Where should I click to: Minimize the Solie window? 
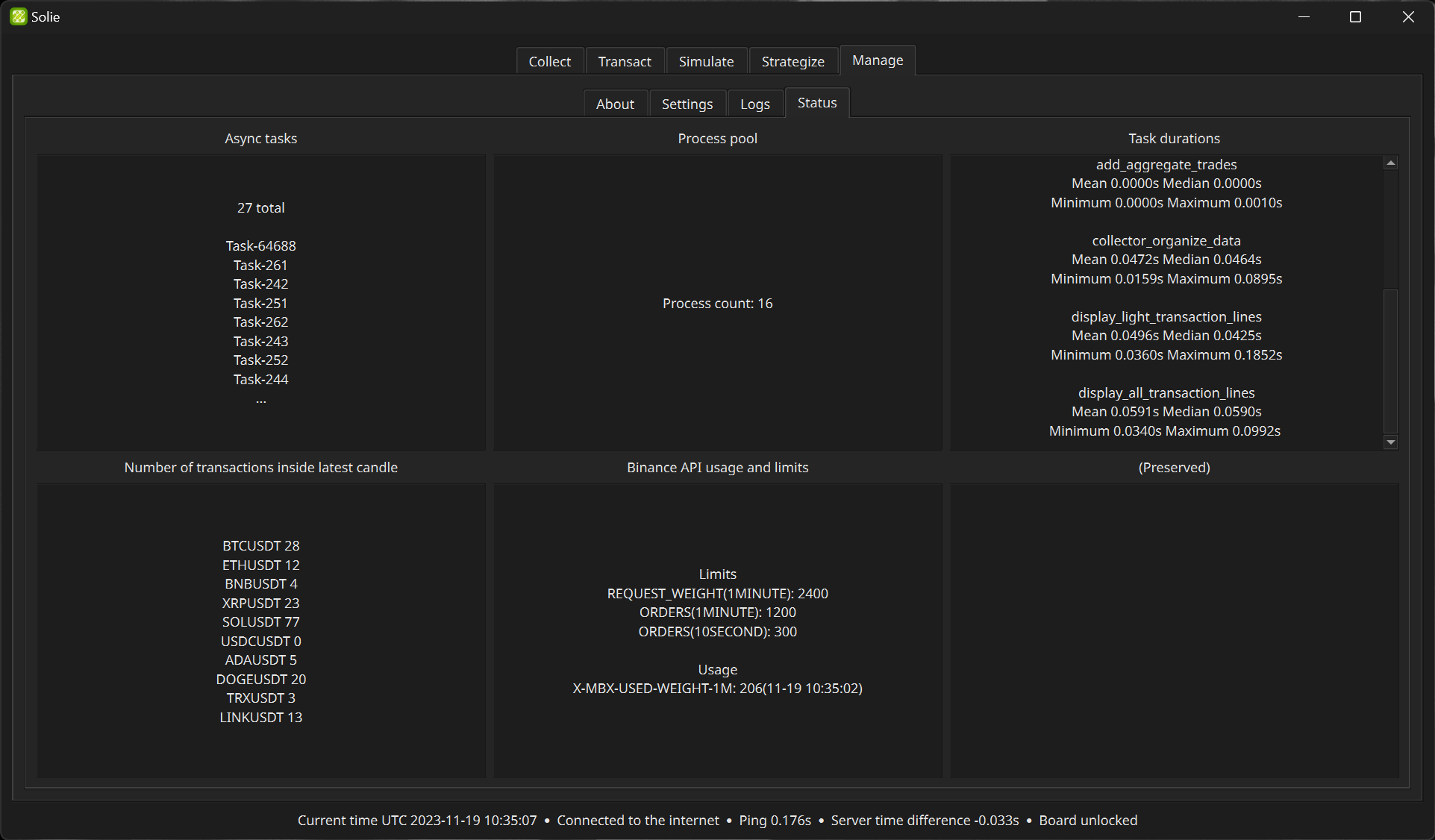coord(1304,16)
